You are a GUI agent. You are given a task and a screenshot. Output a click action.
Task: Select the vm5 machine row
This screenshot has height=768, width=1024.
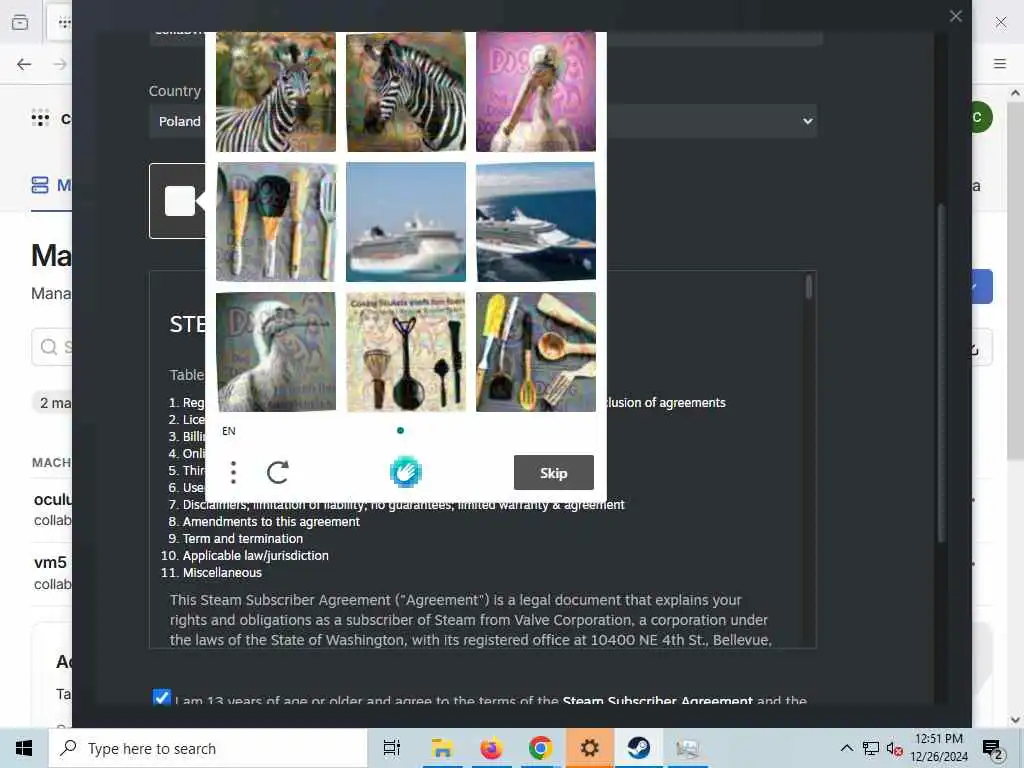52,573
